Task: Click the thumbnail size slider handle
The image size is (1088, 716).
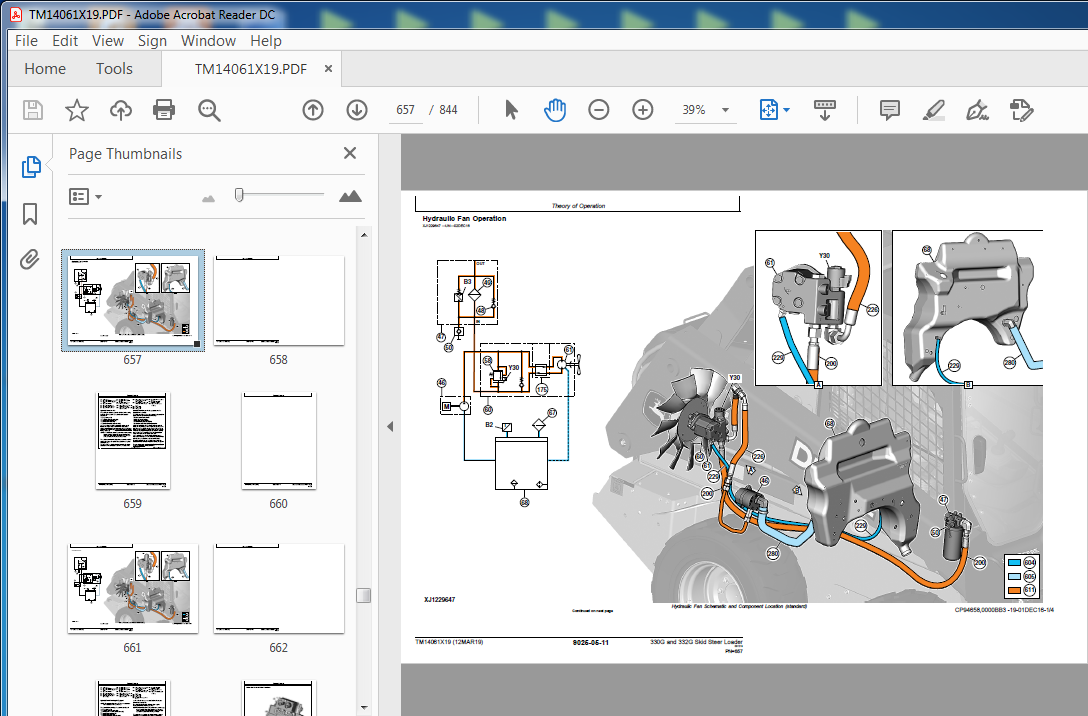Action: pos(239,195)
